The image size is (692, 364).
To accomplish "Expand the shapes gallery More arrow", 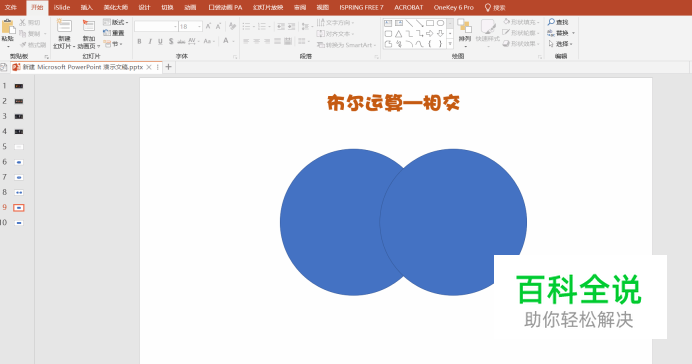I will pos(450,44).
